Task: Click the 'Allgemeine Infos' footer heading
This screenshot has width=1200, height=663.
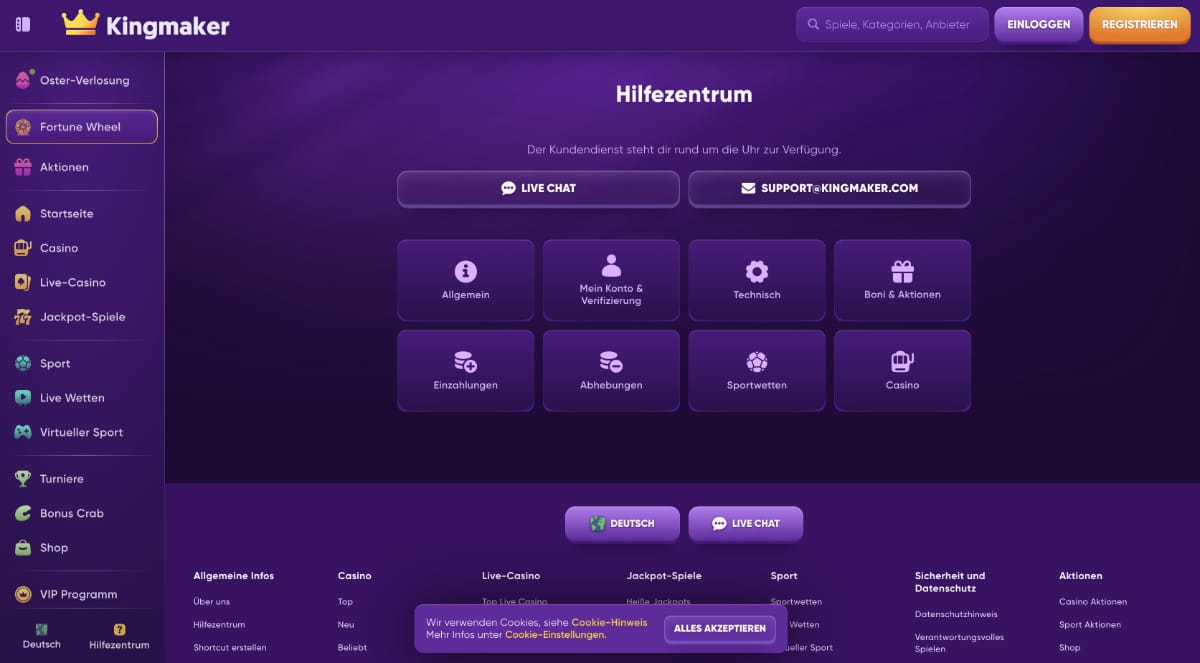Action: point(233,576)
